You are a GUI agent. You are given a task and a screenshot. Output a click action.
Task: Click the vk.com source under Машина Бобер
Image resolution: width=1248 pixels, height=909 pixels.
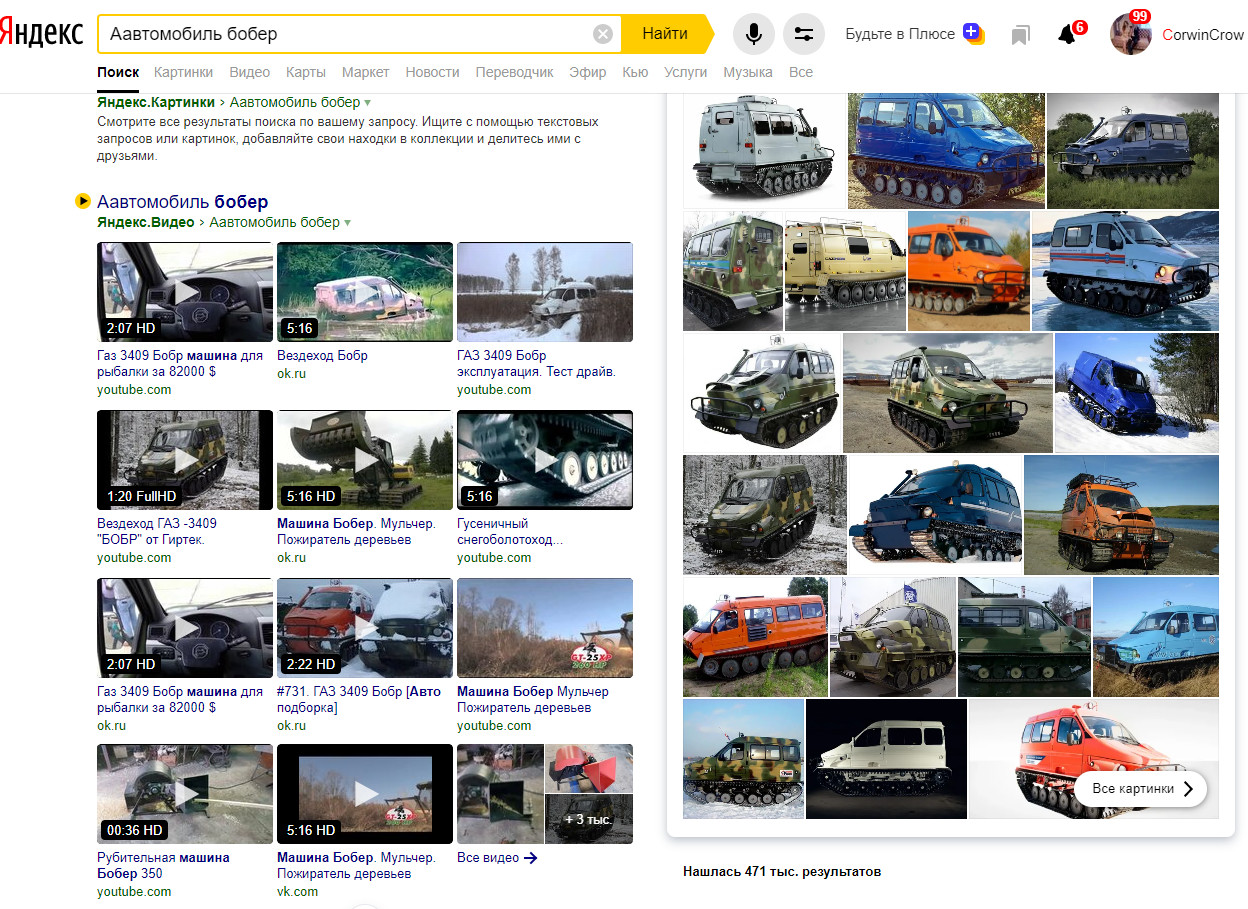click(x=297, y=891)
